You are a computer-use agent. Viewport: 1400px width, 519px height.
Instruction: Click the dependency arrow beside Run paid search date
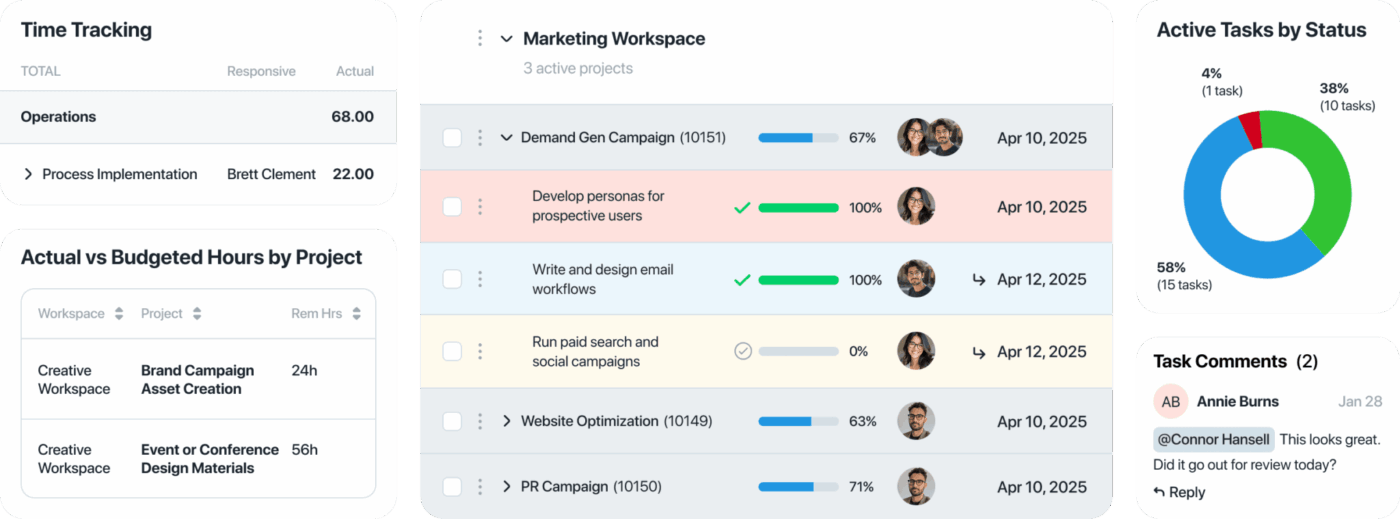(979, 351)
